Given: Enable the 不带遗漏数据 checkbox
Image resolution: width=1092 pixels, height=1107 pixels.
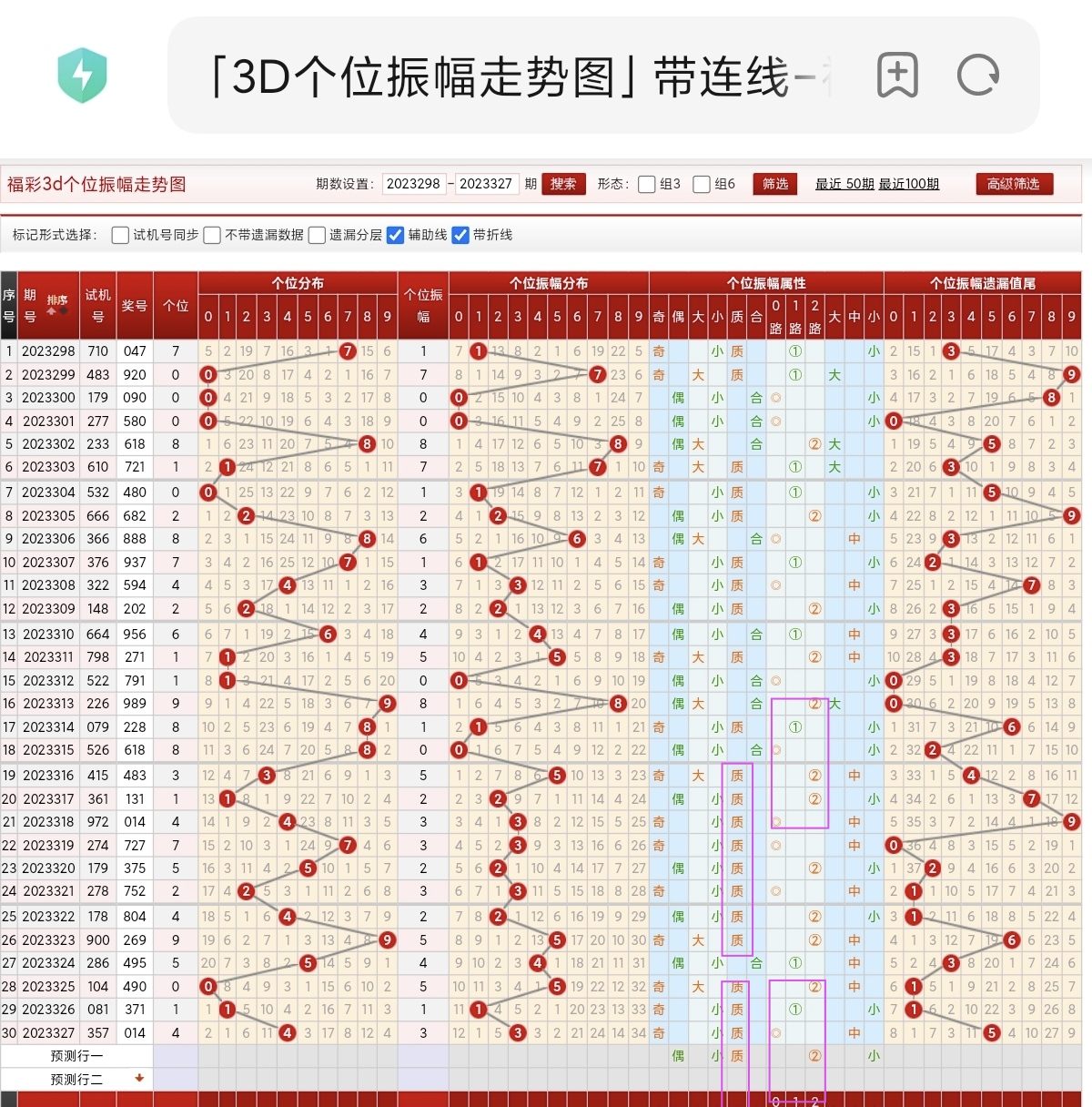Looking at the screenshot, I should (211, 235).
